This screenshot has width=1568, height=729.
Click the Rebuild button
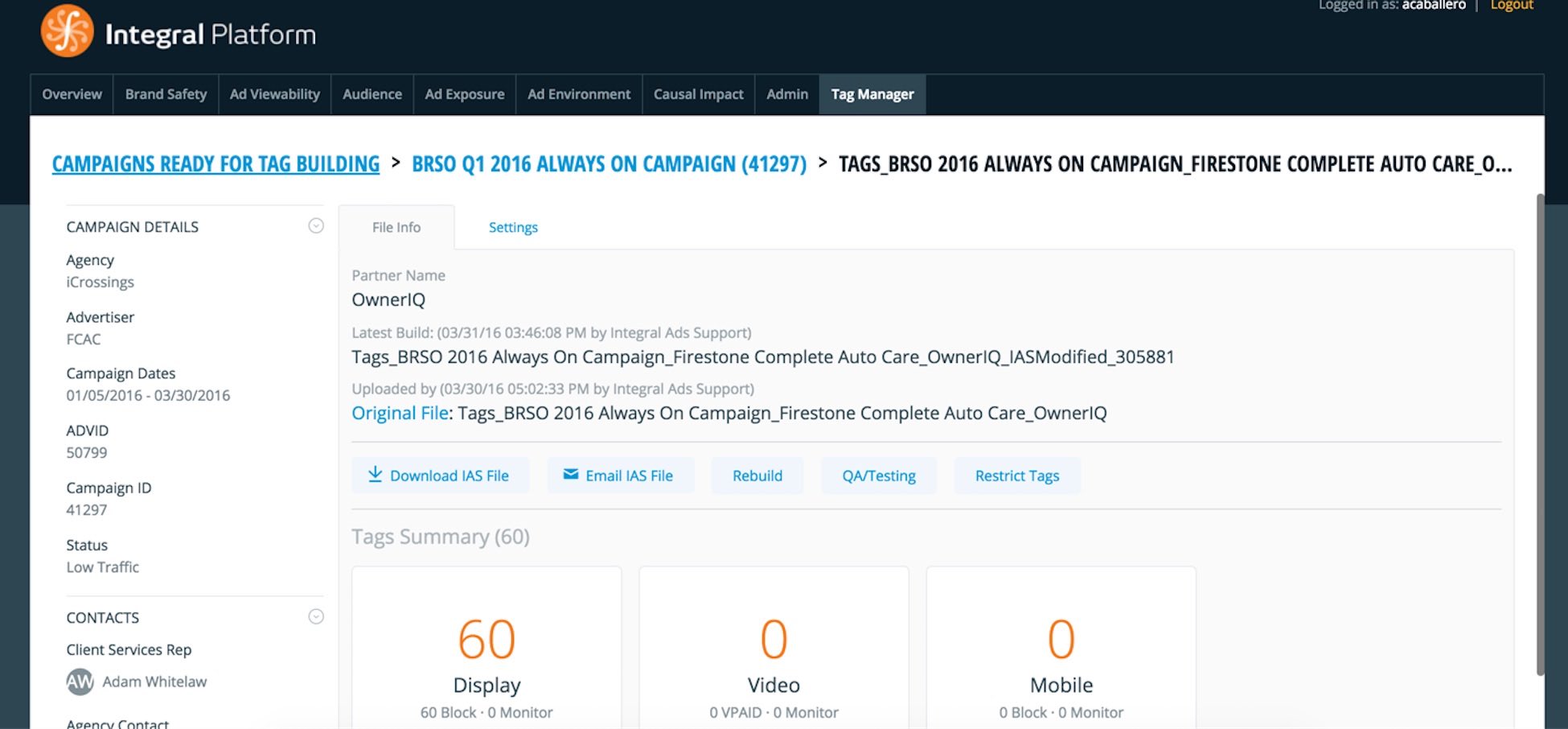(x=757, y=476)
